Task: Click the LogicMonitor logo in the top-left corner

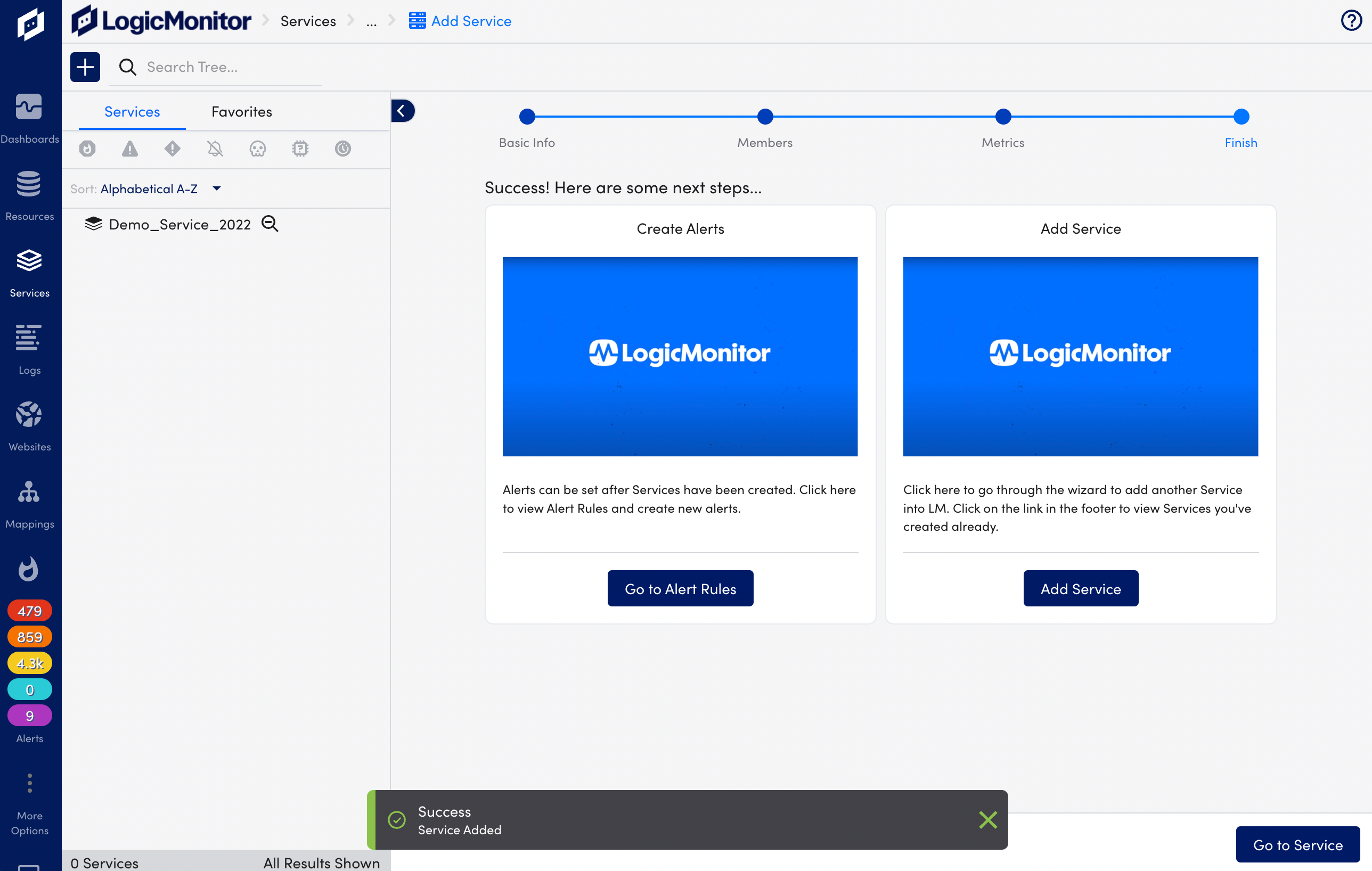Action: 30,23
